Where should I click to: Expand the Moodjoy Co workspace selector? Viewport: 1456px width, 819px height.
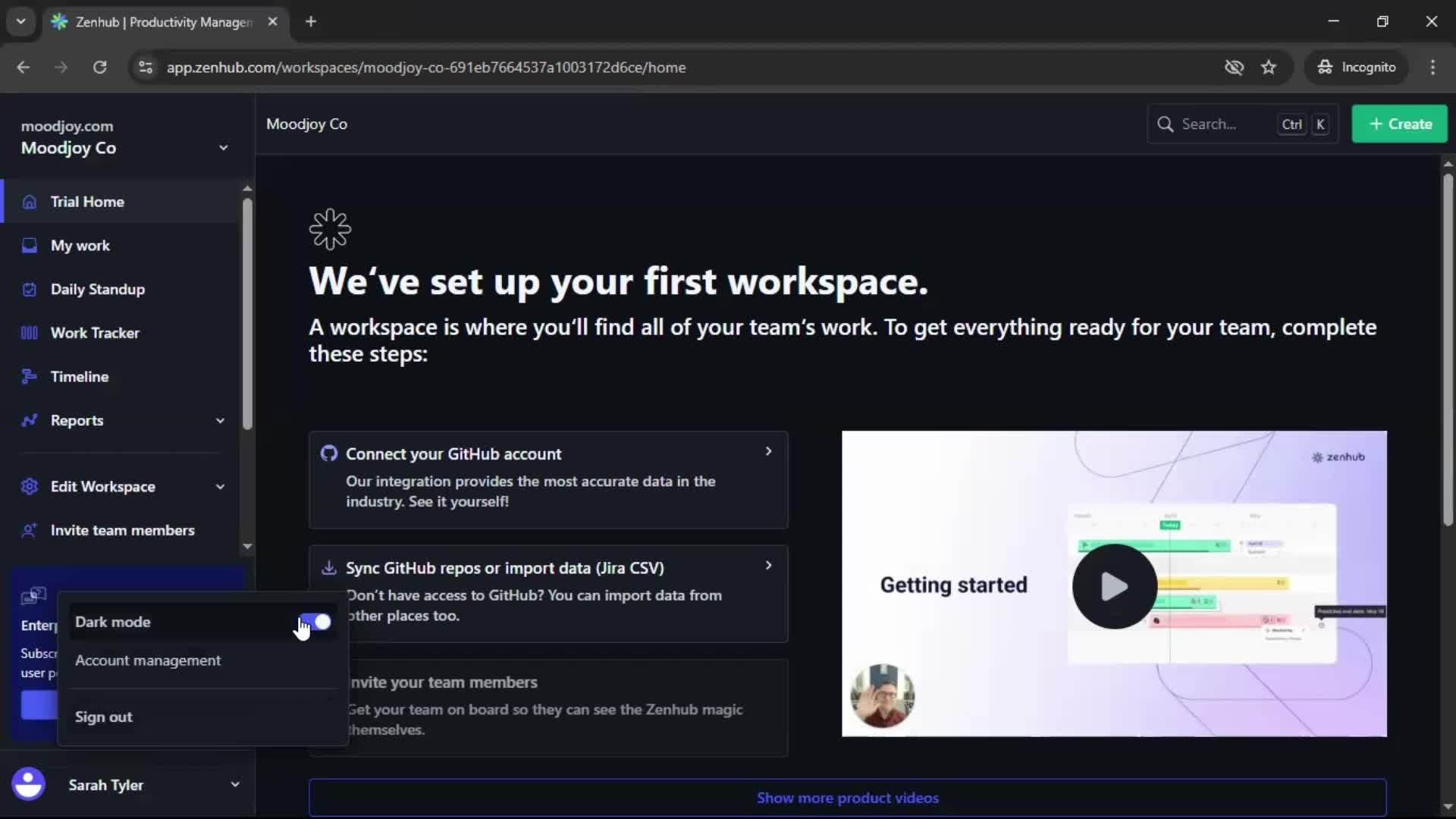pyautogui.click(x=224, y=147)
